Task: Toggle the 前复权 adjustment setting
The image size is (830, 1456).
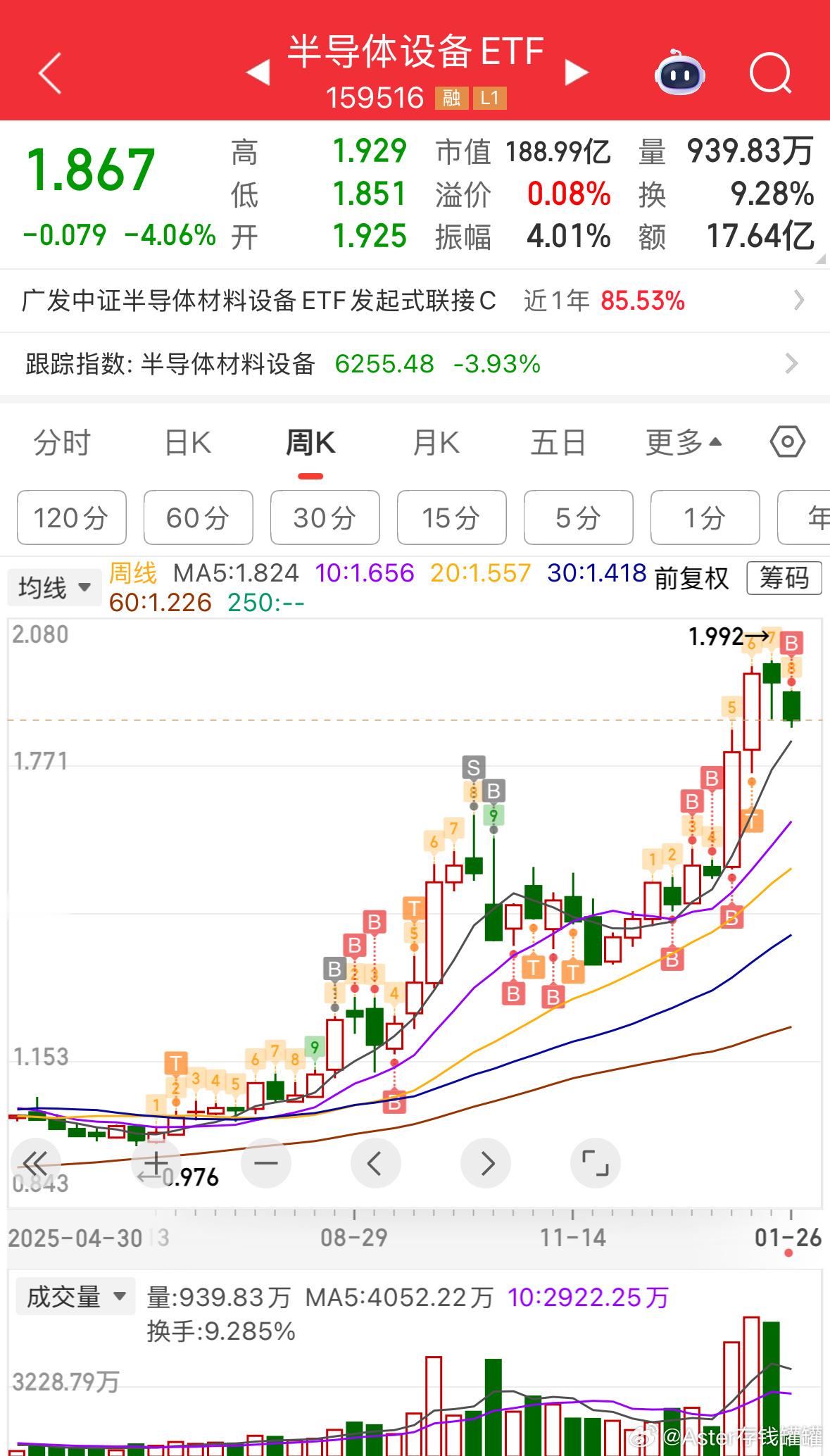Action: [x=691, y=578]
